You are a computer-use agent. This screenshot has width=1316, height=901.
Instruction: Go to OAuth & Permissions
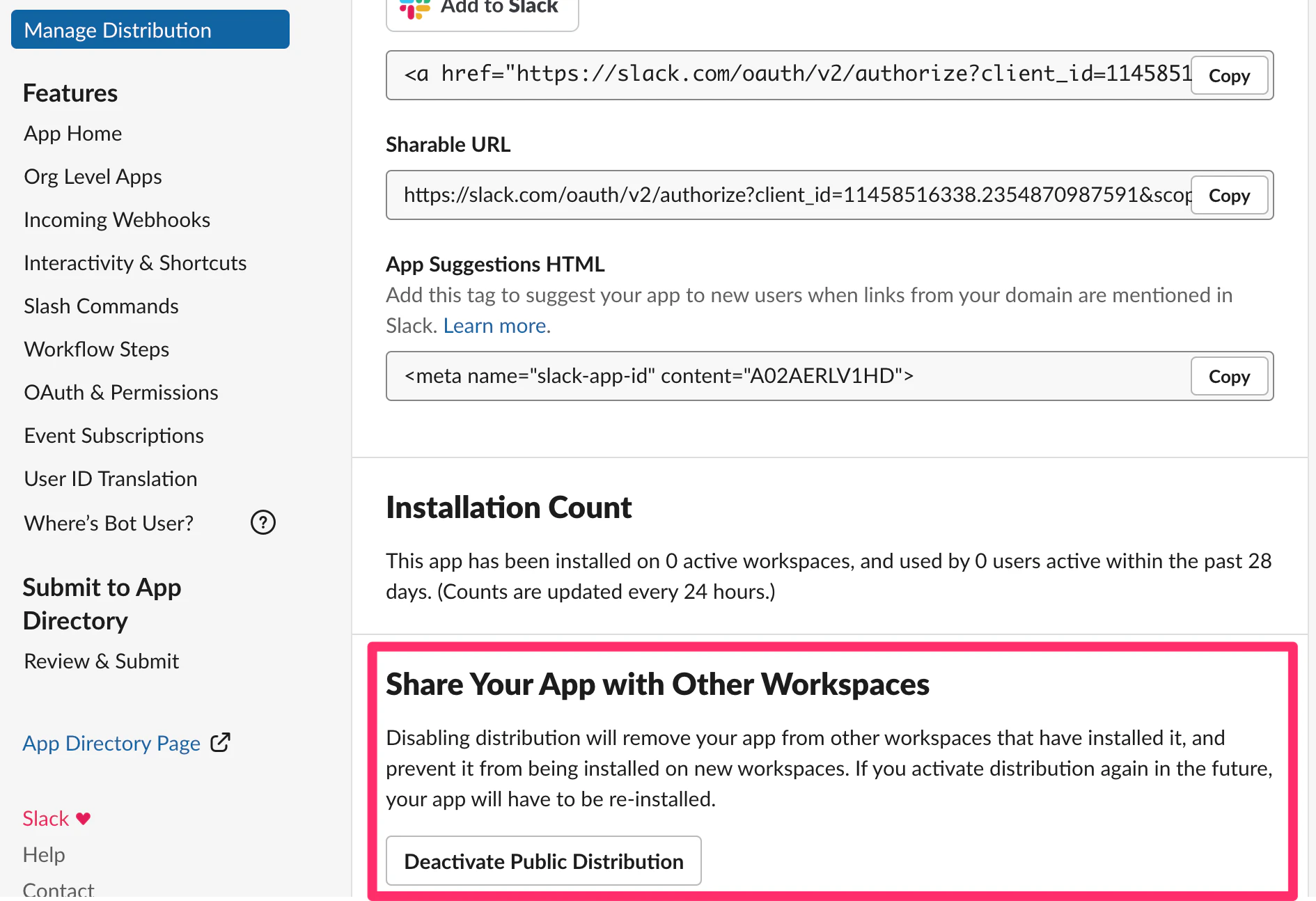(121, 392)
